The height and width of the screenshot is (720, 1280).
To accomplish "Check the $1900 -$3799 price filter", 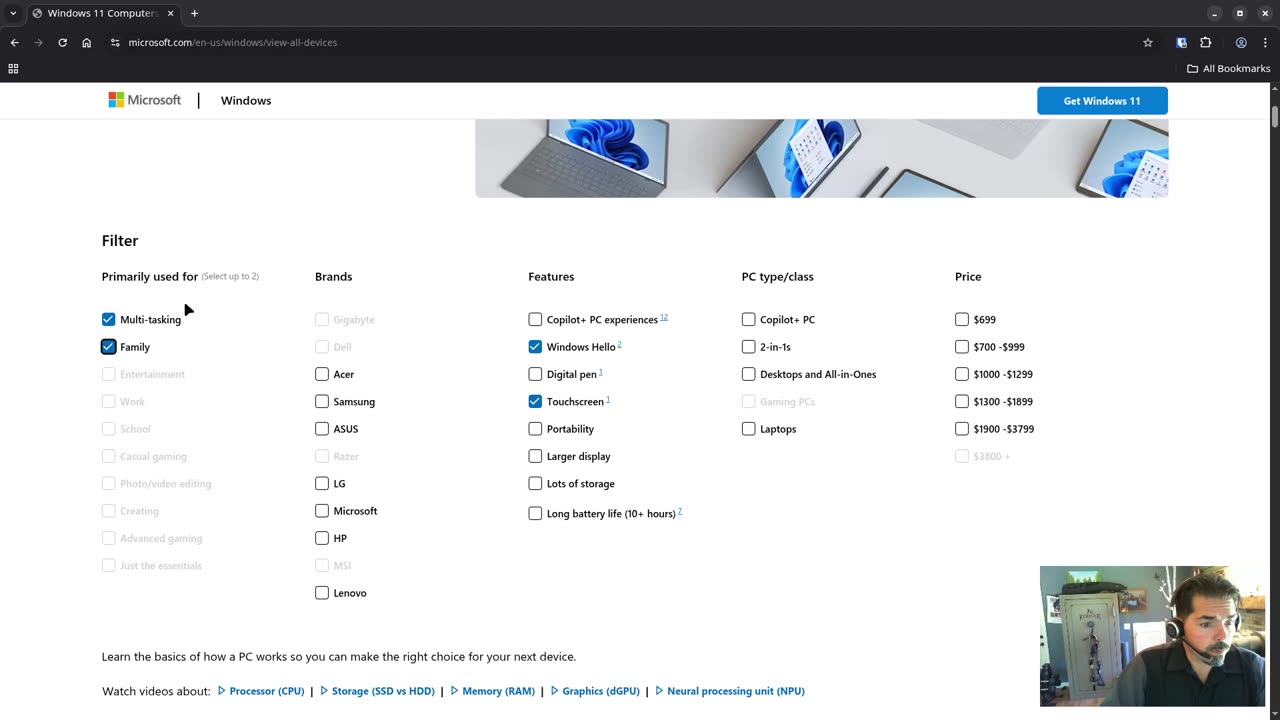I will [962, 429].
